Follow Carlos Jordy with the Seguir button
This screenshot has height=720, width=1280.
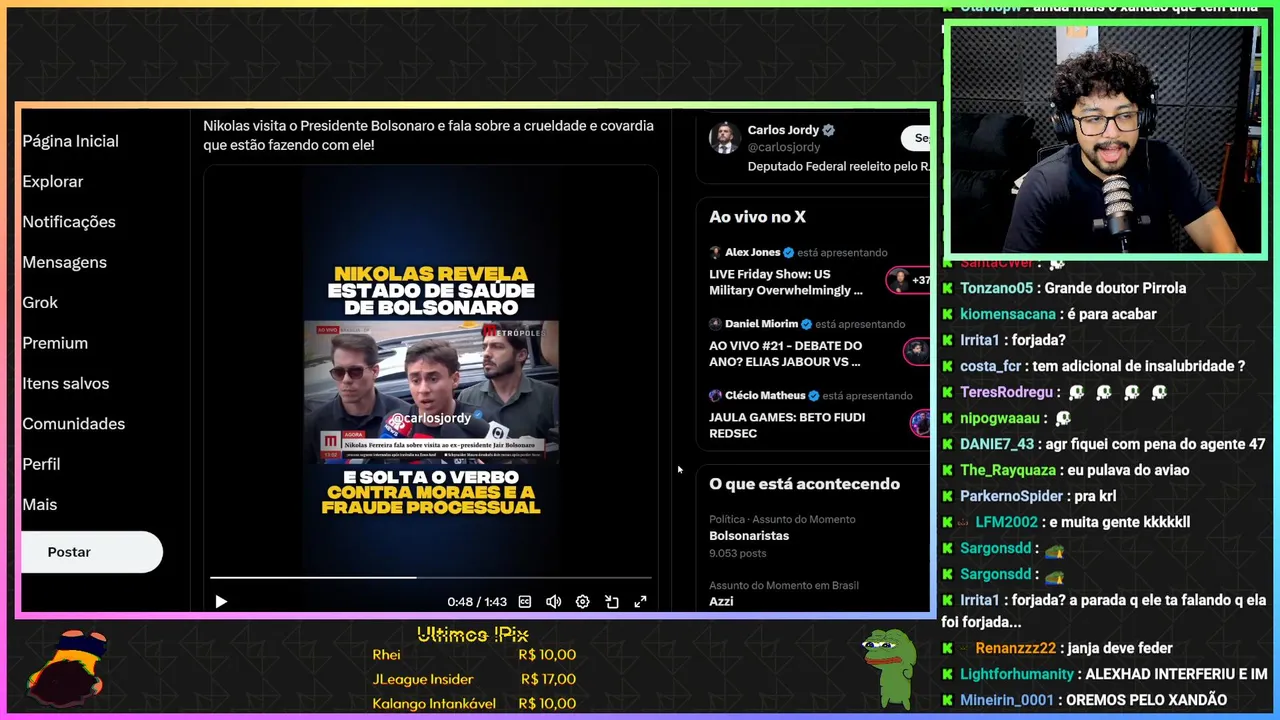[x=917, y=138]
